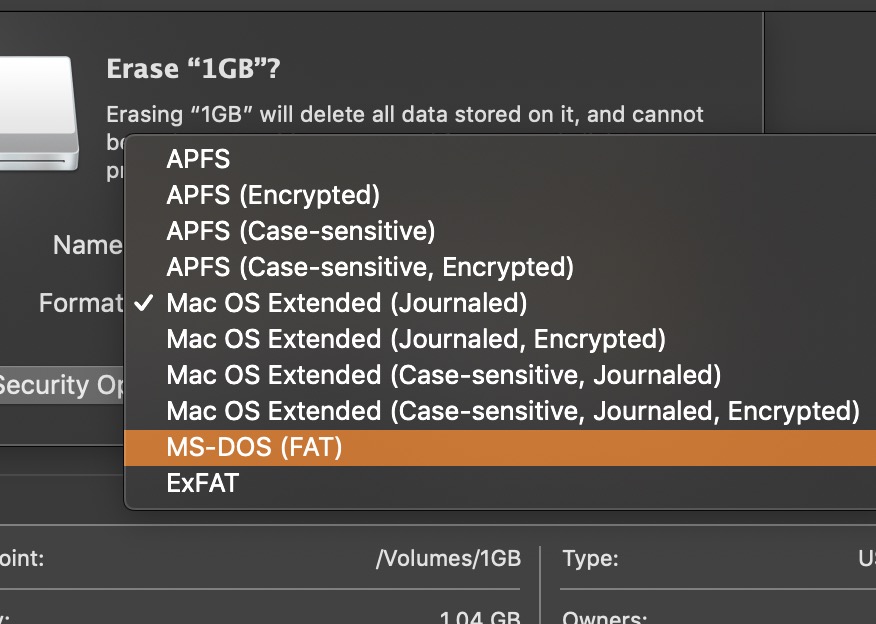This screenshot has width=876, height=624.
Task: Choose APFS (Encrypted) from the list
Action: pos(273,195)
